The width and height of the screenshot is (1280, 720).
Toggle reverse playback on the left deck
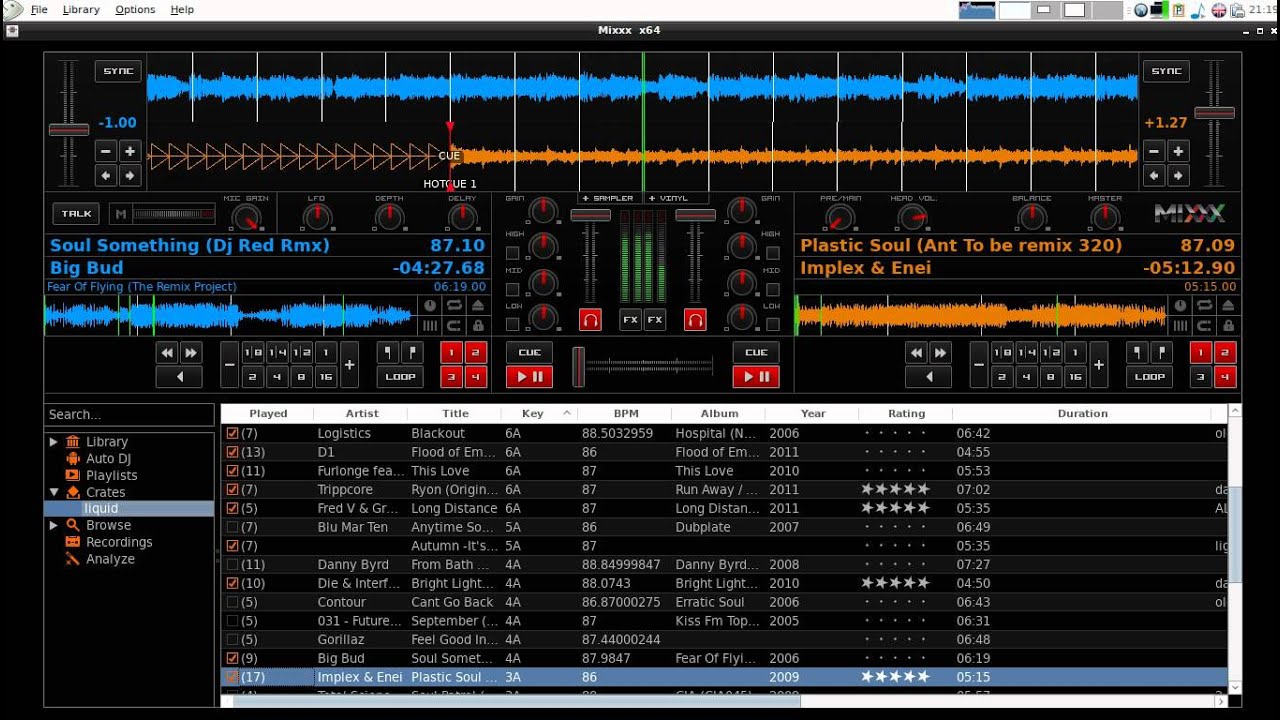click(179, 377)
